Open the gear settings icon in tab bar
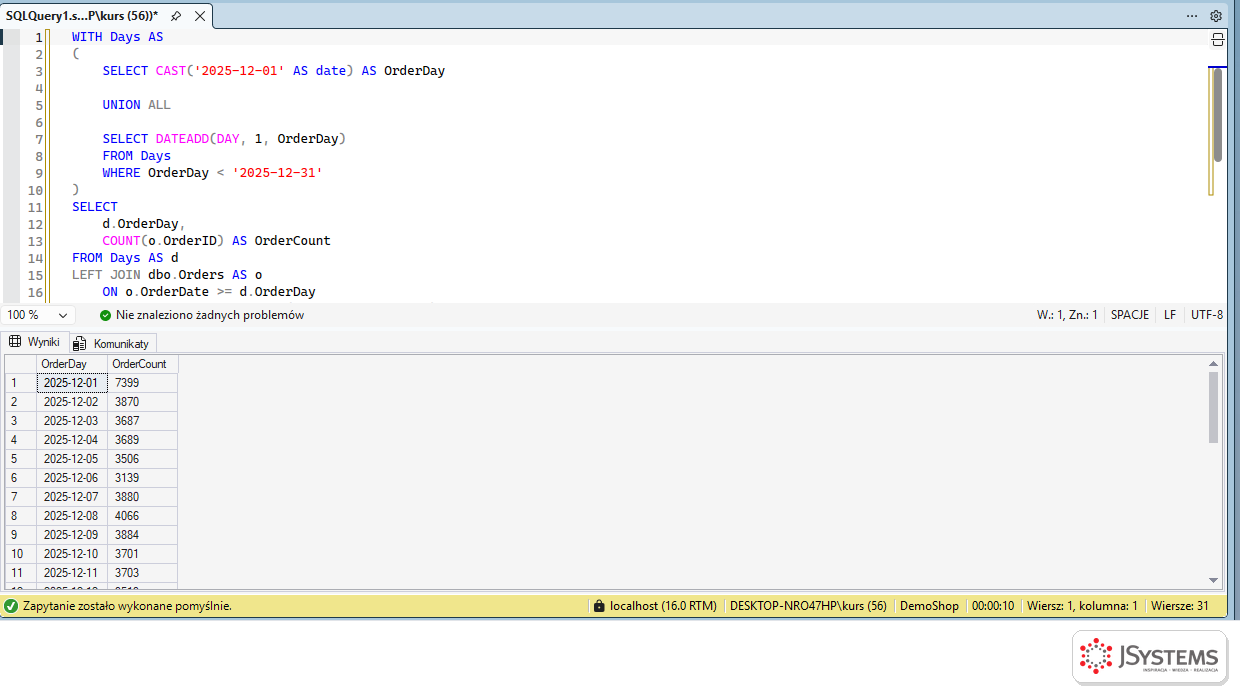The height and width of the screenshot is (692, 1240). (1216, 16)
